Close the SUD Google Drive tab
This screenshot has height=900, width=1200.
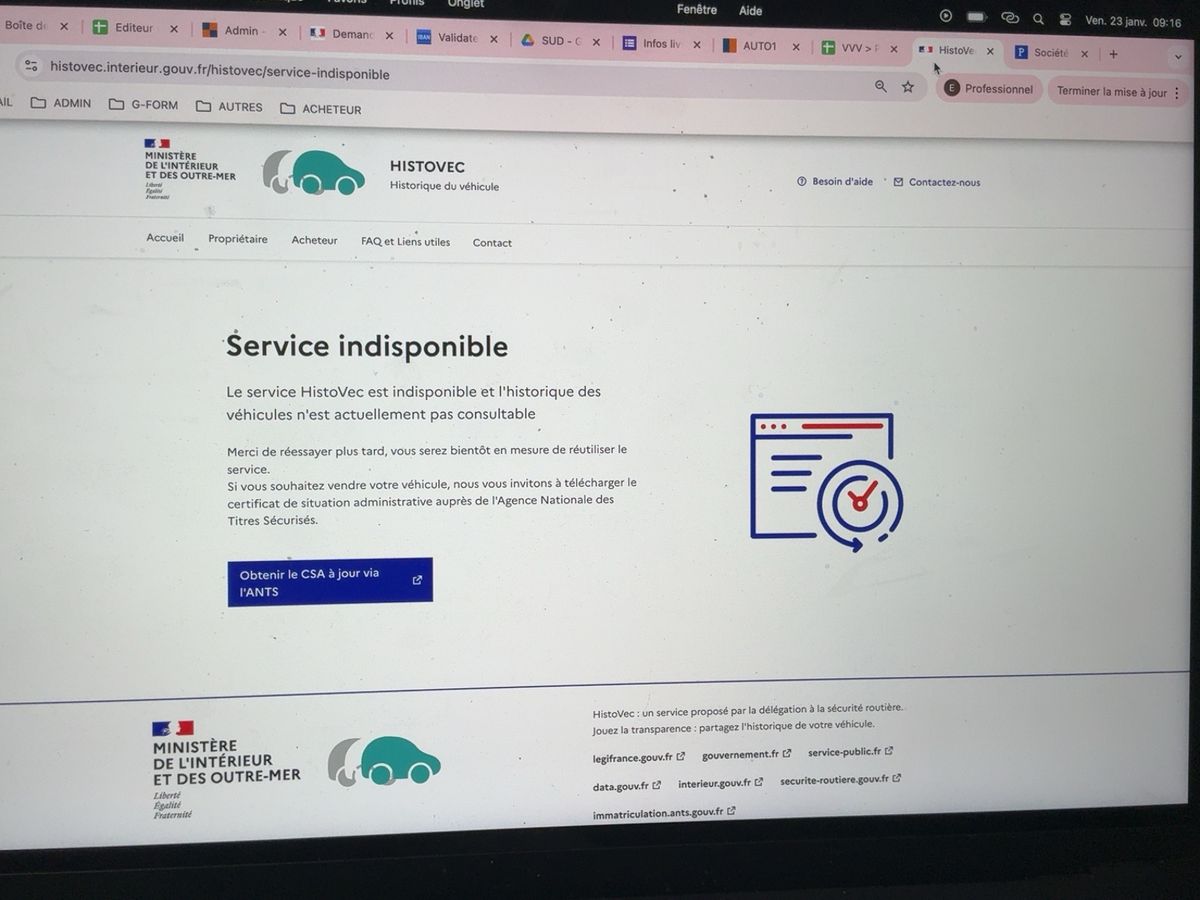tap(597, 42)
